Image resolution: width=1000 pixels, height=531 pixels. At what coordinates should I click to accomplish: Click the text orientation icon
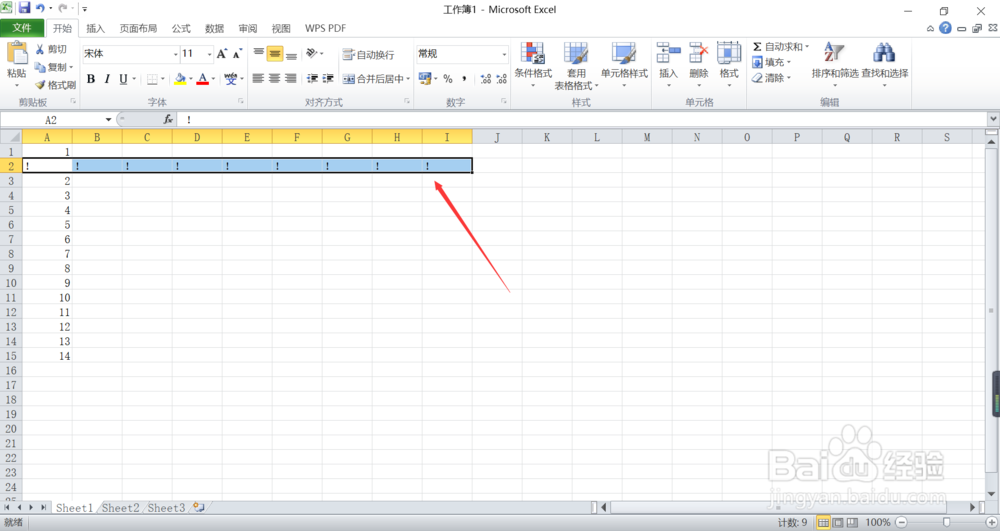[x=312, y=54]
